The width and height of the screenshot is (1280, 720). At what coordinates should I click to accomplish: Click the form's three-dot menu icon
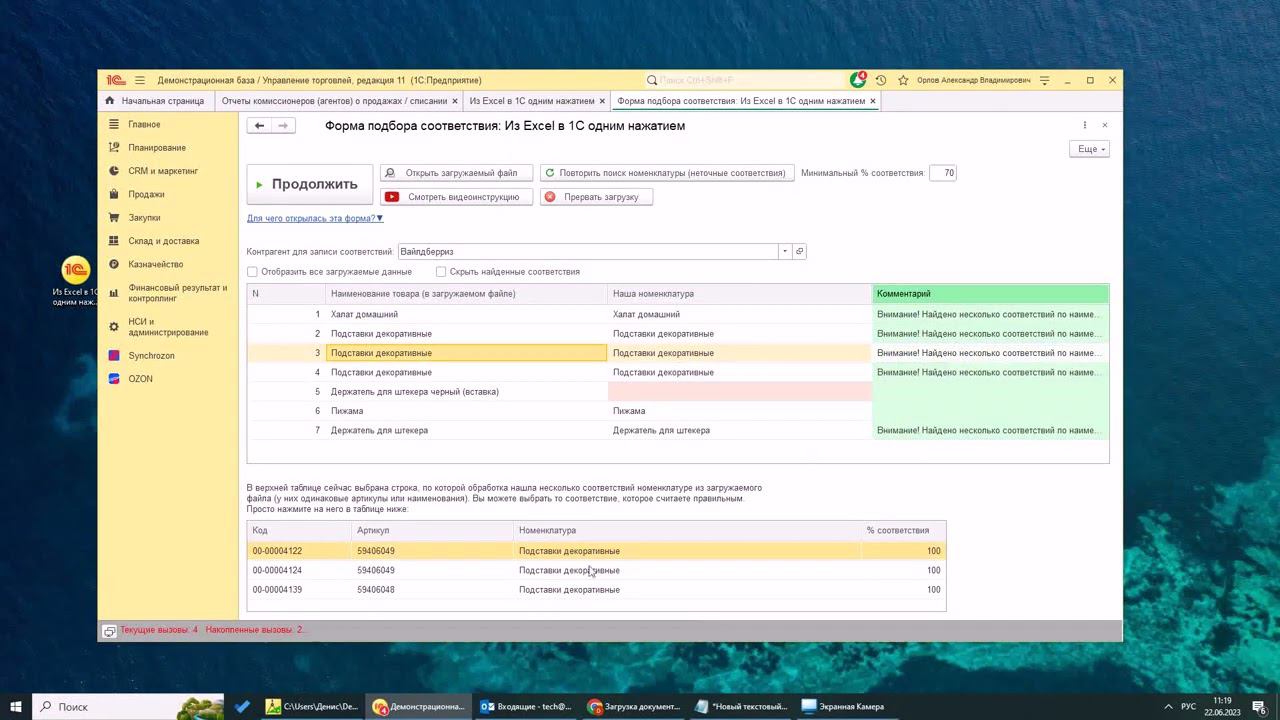click(1085, 126)
